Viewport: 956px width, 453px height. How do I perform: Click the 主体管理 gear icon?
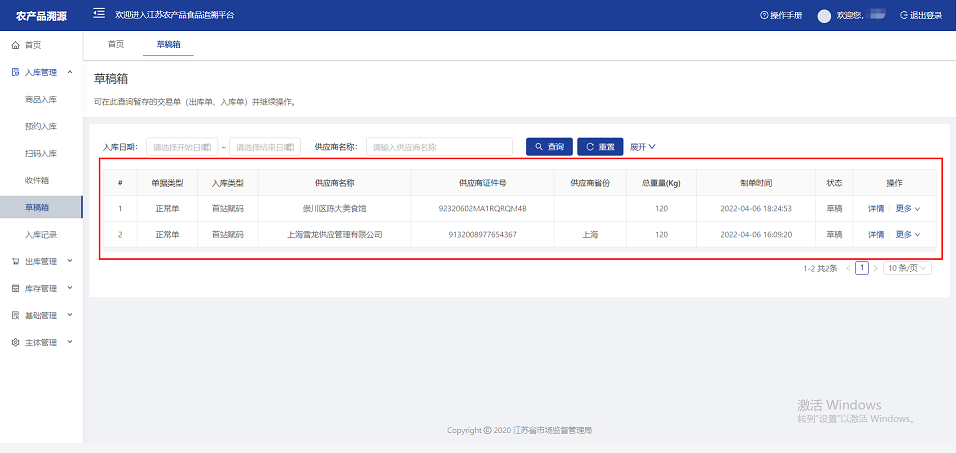click(15, 342)
